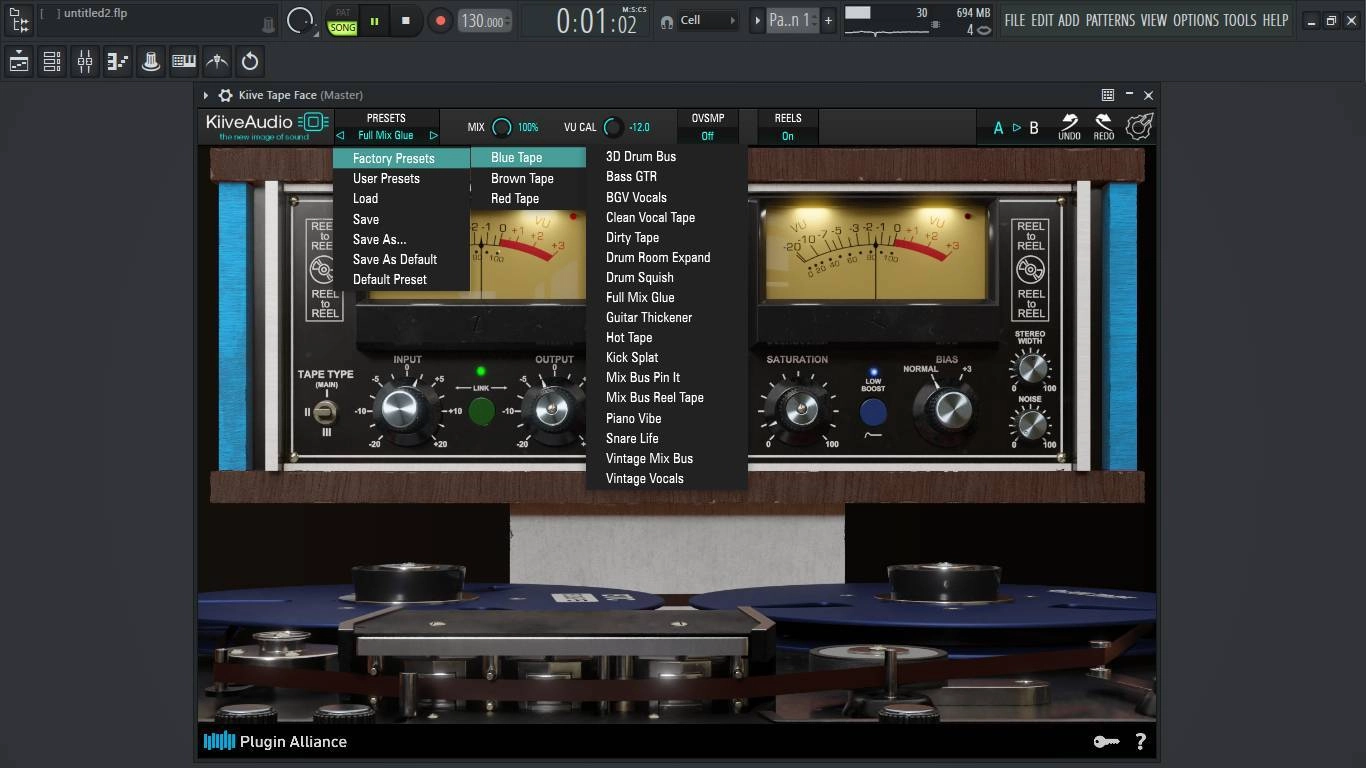Click the A to B copy arrow
Image resolution: width=1366 pixels, height=768 pixels.
1017,128
